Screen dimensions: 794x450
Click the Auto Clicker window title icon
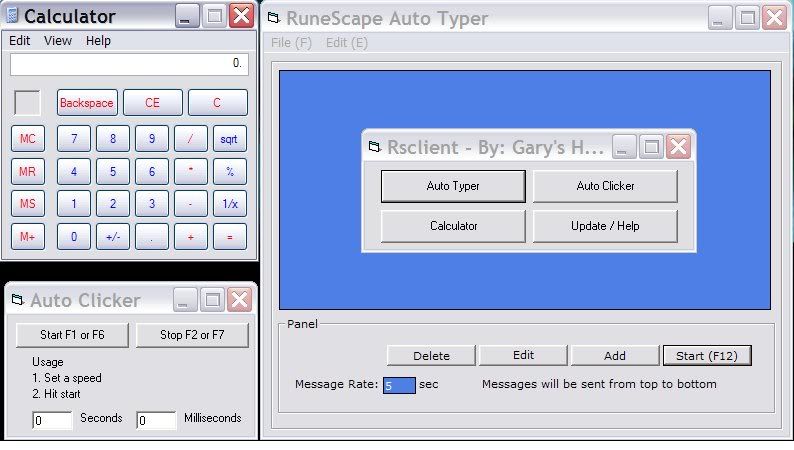(18, 300)
